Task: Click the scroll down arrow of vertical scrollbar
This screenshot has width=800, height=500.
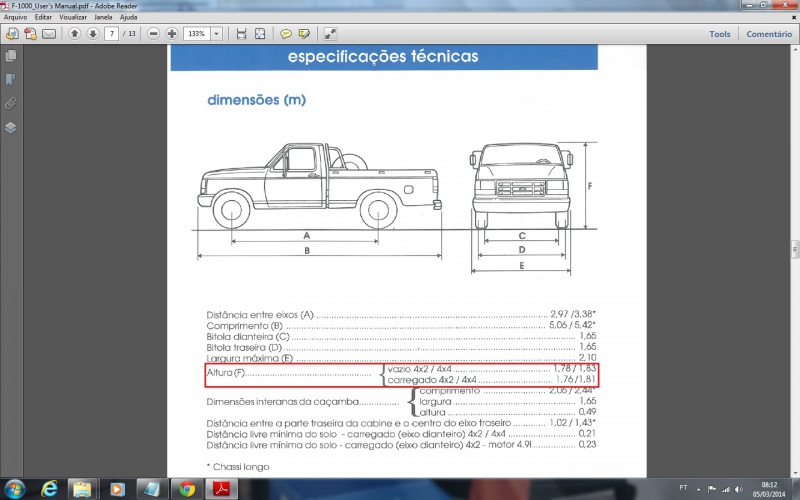Action: point(795,473)
